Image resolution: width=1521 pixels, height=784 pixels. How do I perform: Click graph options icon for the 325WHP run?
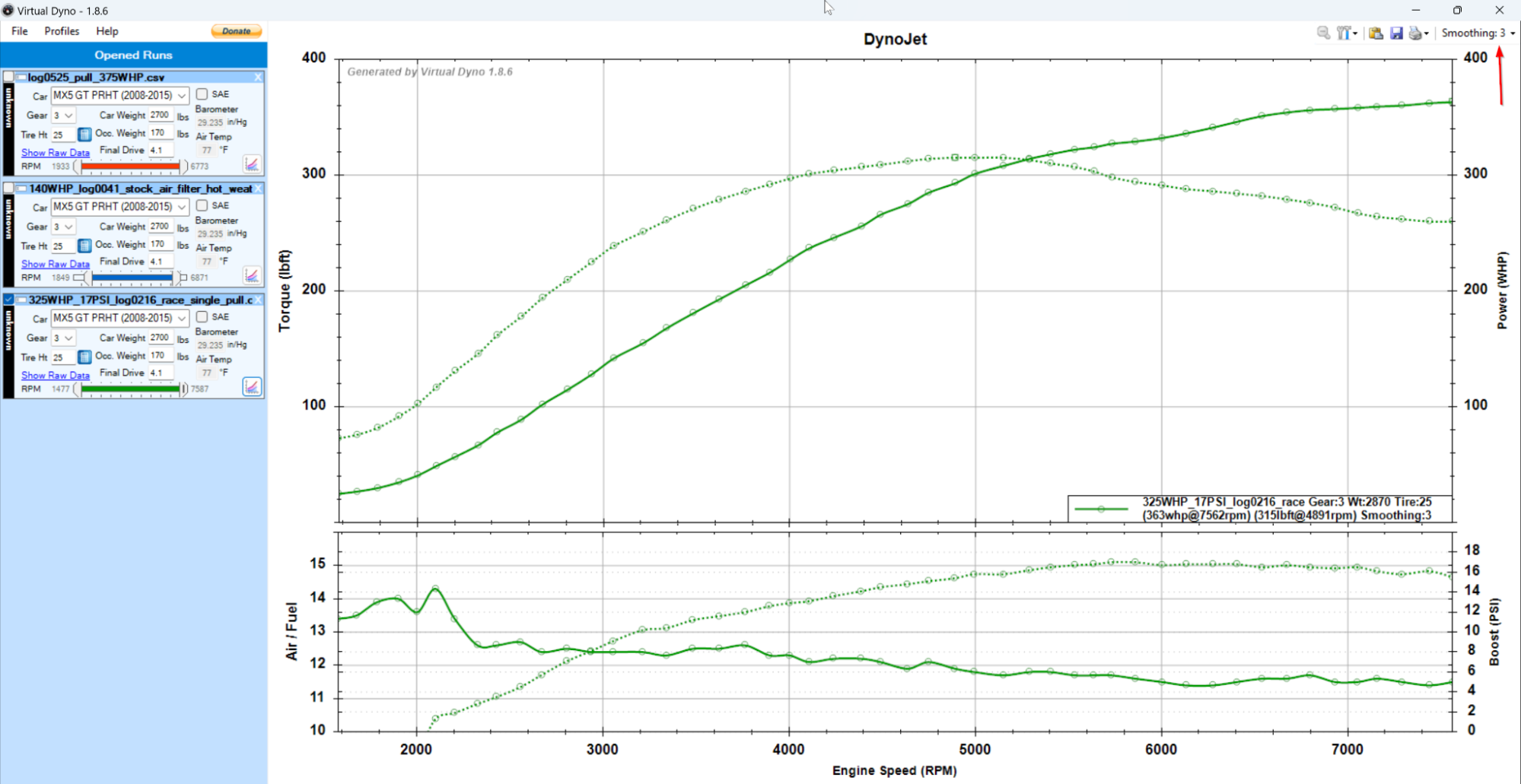(x=252, y=387)
